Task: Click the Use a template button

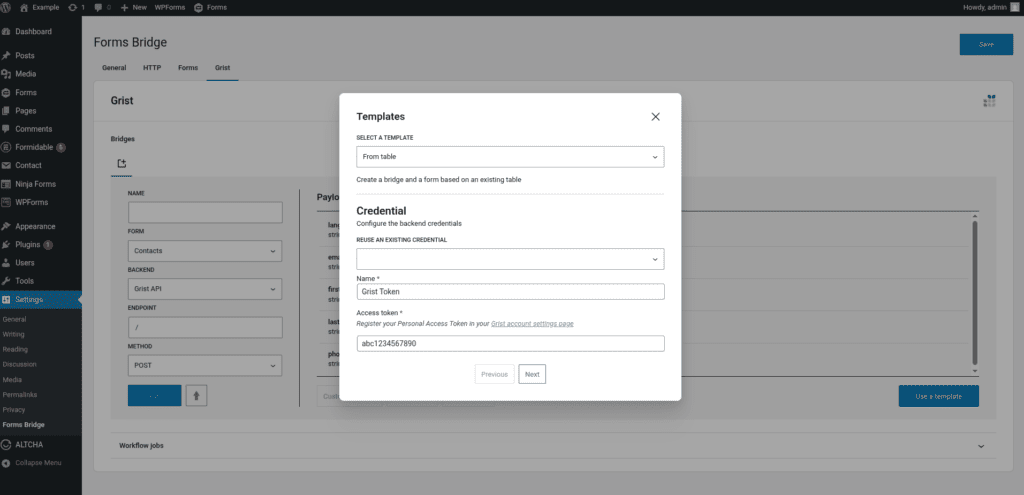Action: [x=938, y=396]
